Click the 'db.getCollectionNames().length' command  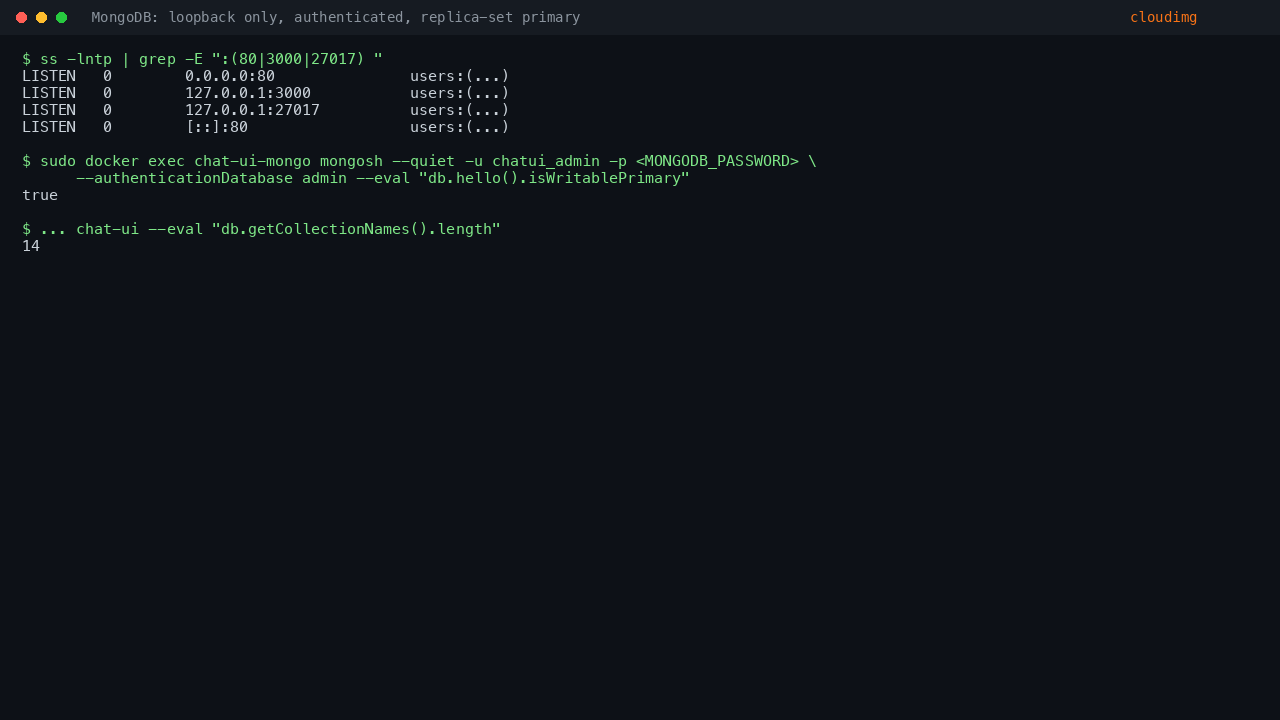261,229
